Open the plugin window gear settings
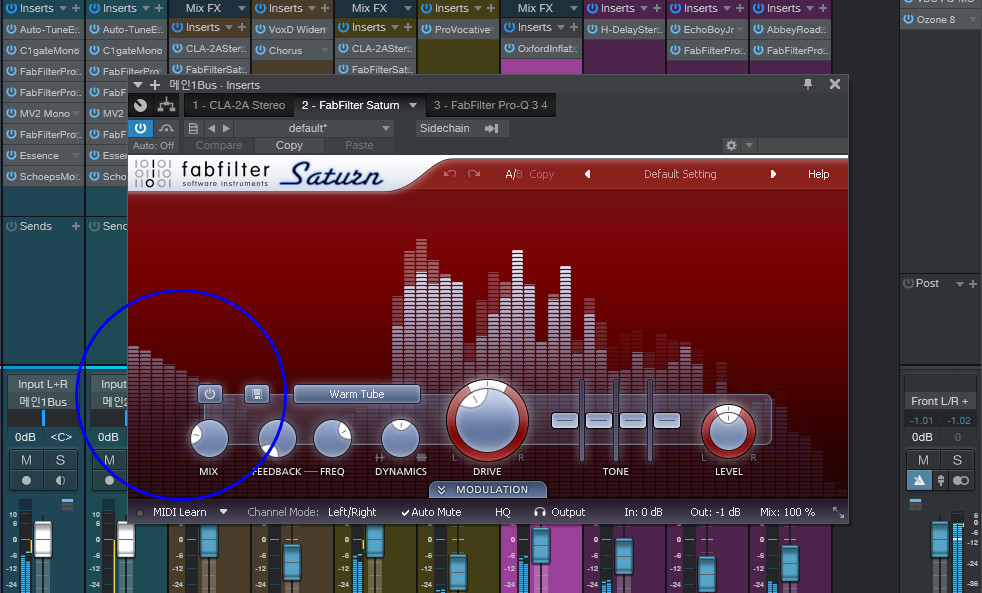This screenshot has height=593, width=982. point(731,145)
